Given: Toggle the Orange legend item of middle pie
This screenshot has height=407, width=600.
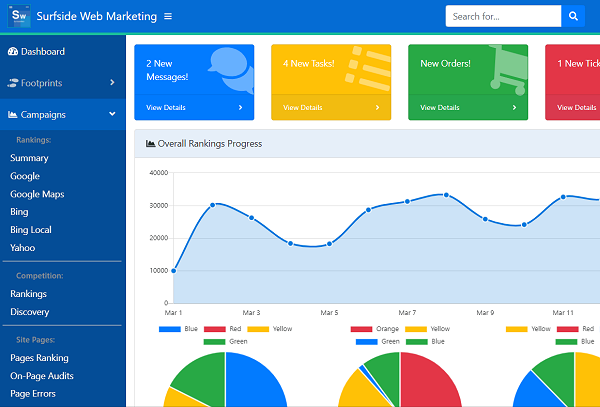Looking at the screenshot, I should coord(375,329).
